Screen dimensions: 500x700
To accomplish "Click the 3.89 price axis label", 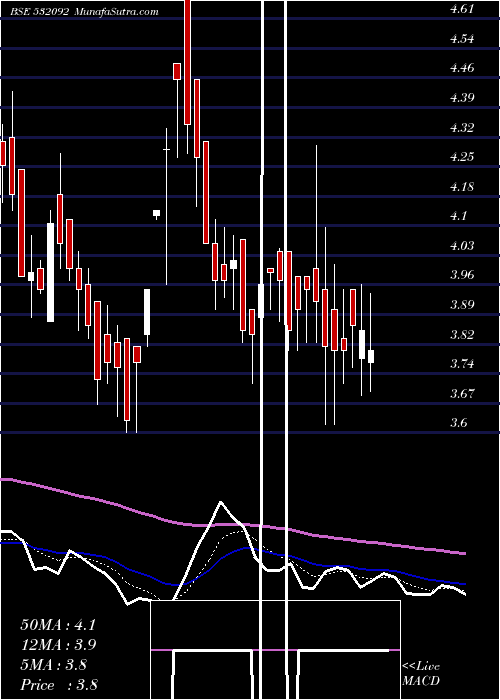I will coord(462,305).
